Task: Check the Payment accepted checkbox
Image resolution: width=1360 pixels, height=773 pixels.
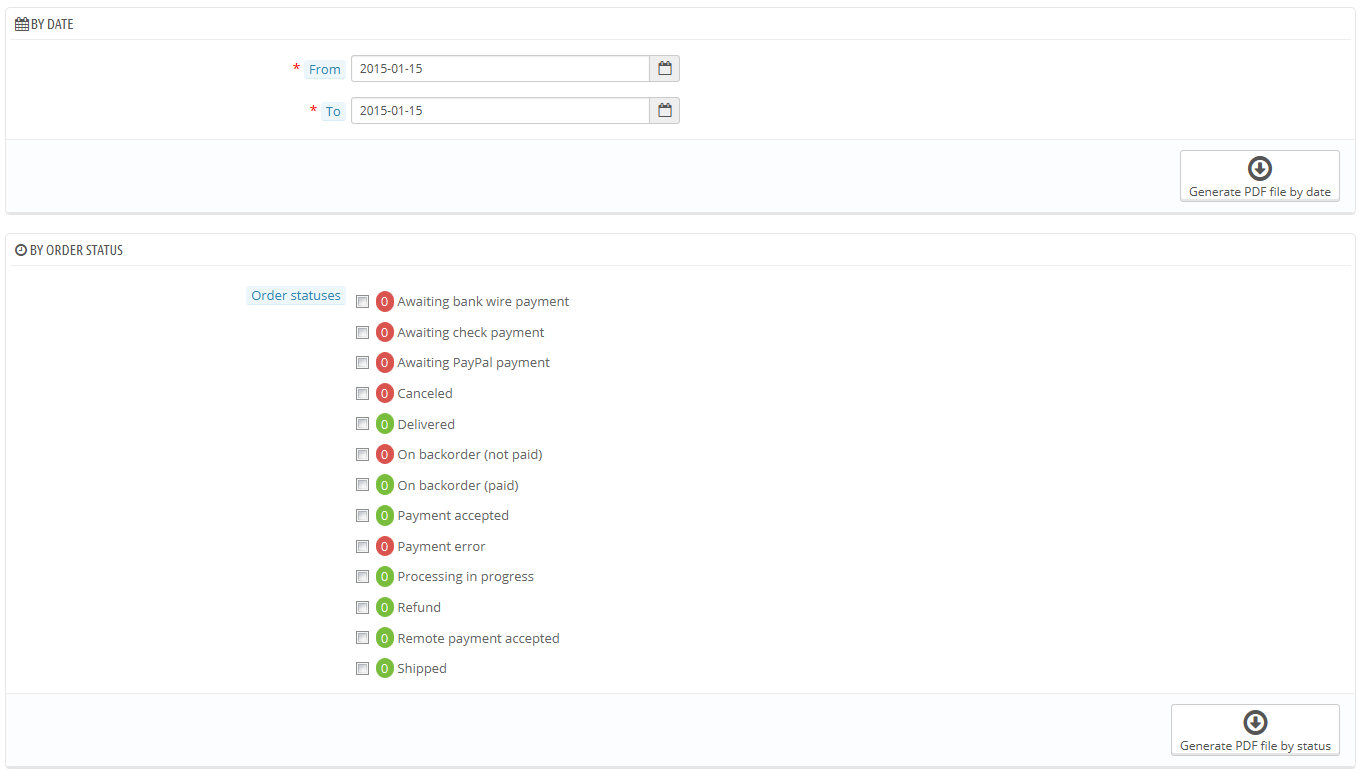Action: click(x=363, y=516)
